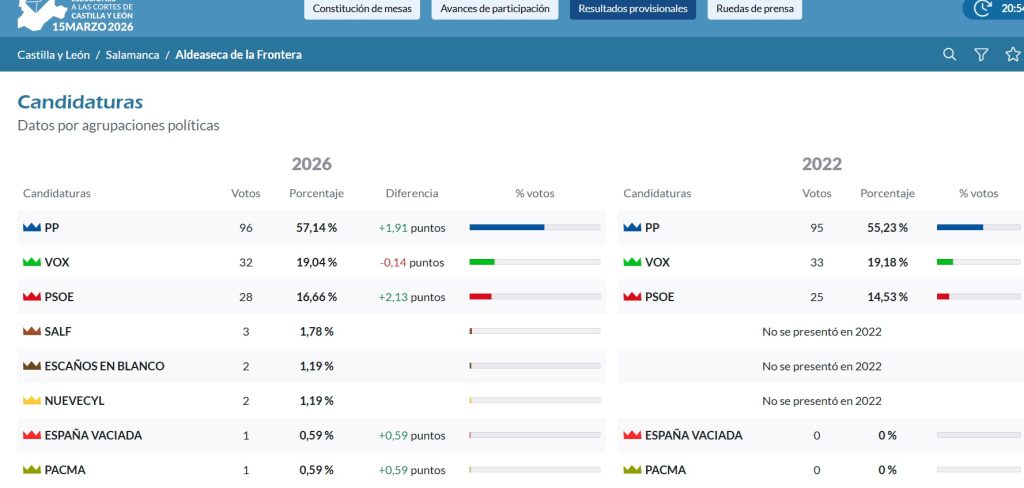Click the yellow NUEVECYL crown icon
Viewport: 1024px width, 488px height.
[x=31, y=400]
